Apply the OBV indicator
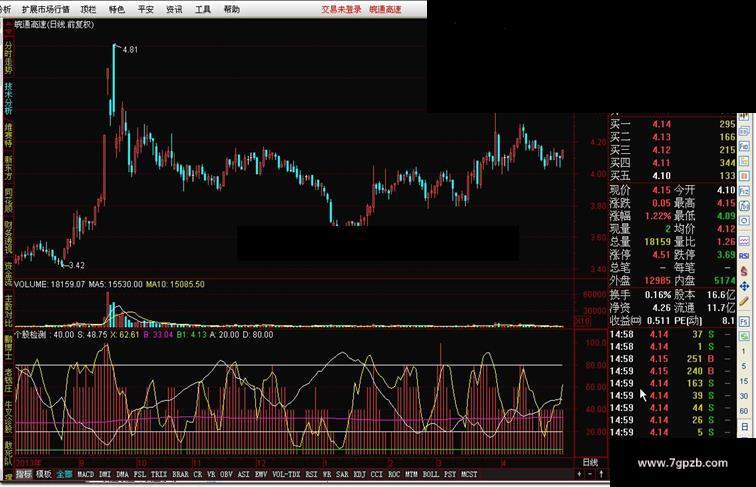Viewport: 756px width, 487px height. coord(226,474)
